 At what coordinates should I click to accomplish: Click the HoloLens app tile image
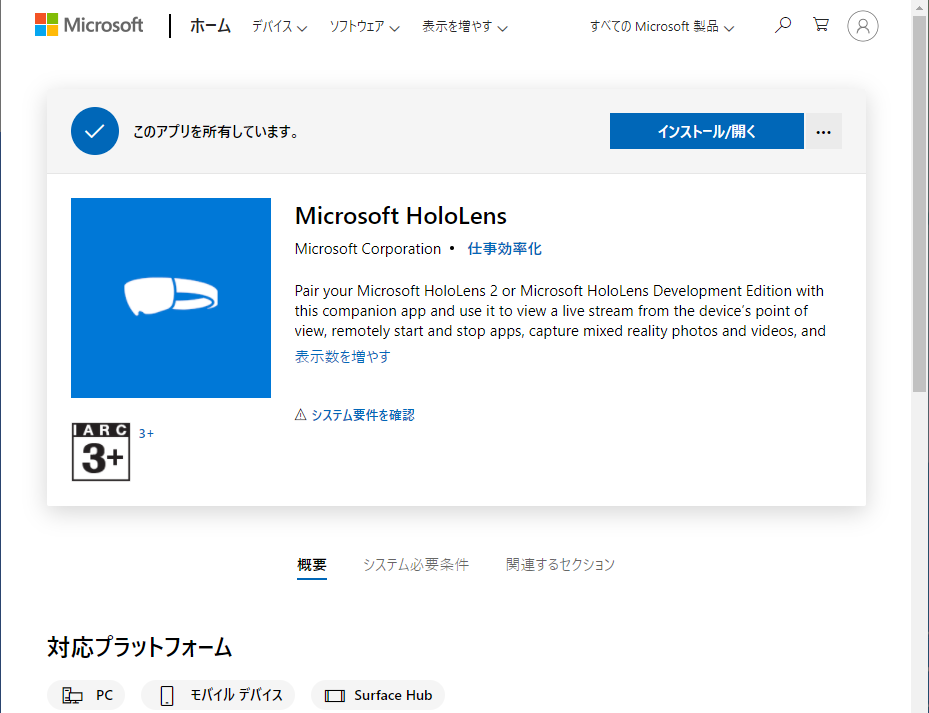pyautogui.click(x=171, y=298)
